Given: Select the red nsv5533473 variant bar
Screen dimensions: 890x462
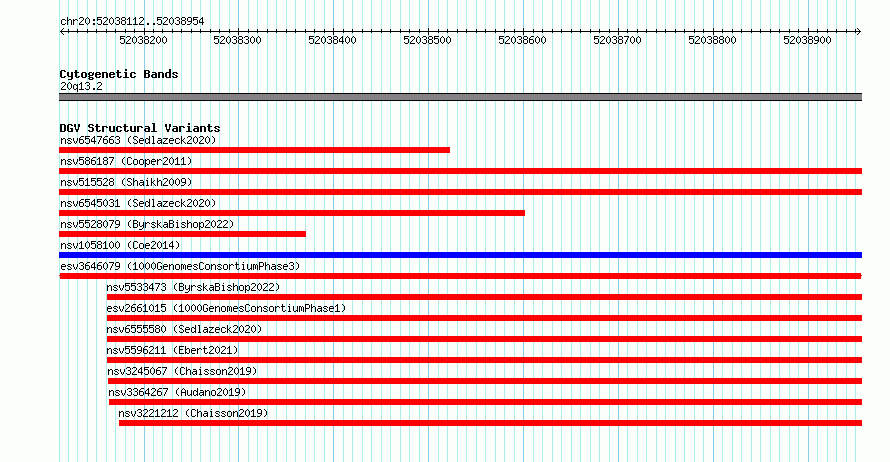Looking at the screenshot, I should (x=484, y=297).
